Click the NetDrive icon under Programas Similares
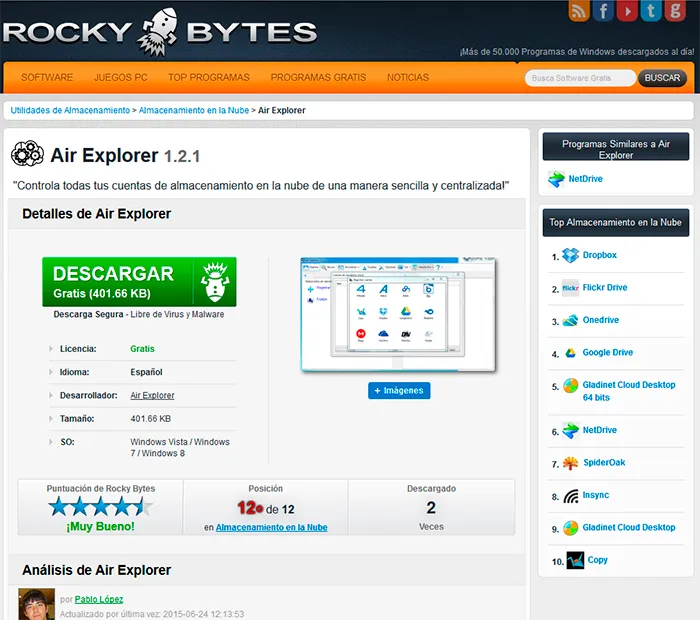This screenshot has height=620, width=700. click(556, 179)
